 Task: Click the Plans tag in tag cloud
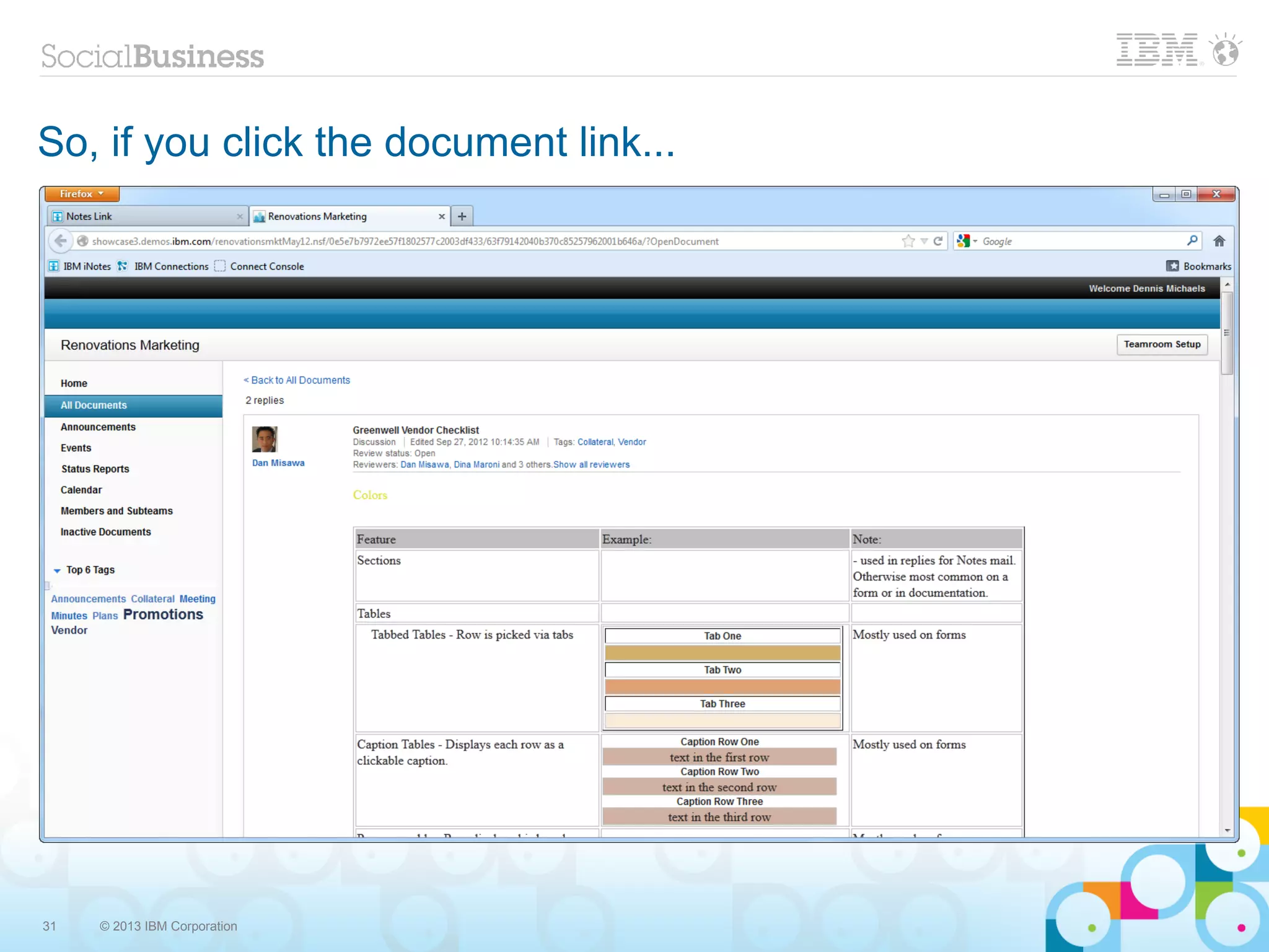point(105,616)
